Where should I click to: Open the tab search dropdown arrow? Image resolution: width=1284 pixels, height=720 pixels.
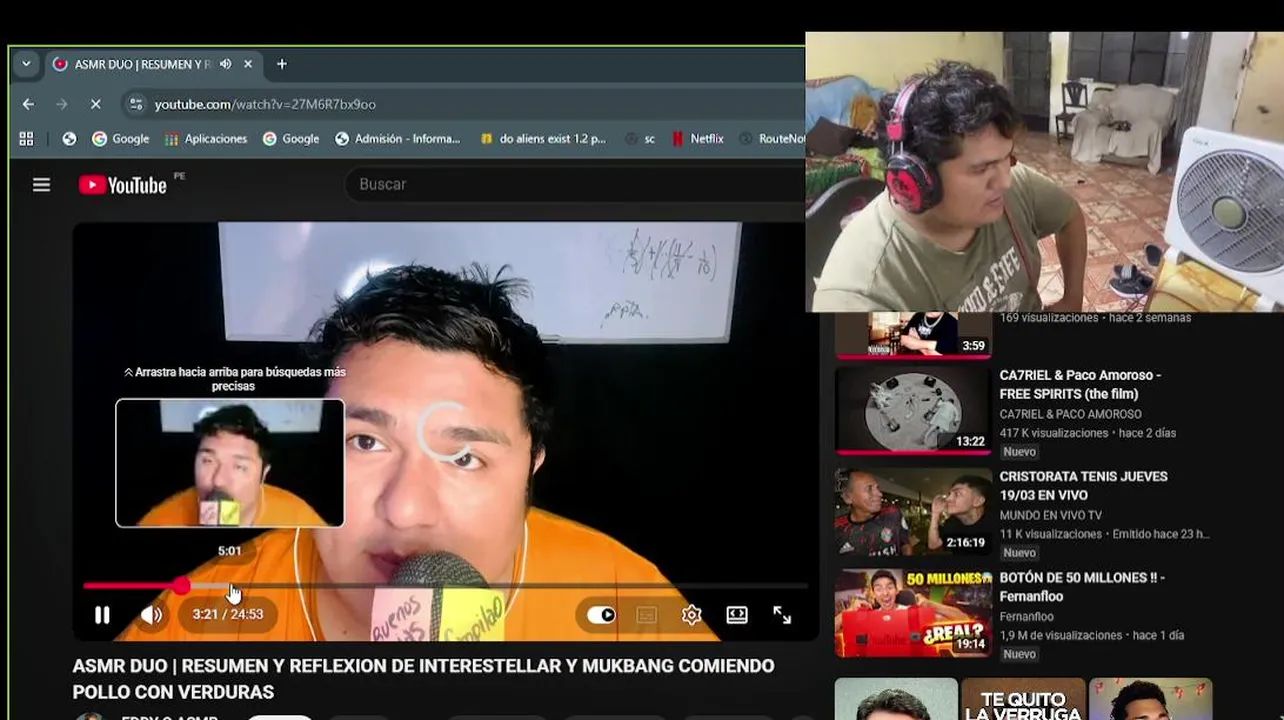pyautogui.click(x=26, y=64)
